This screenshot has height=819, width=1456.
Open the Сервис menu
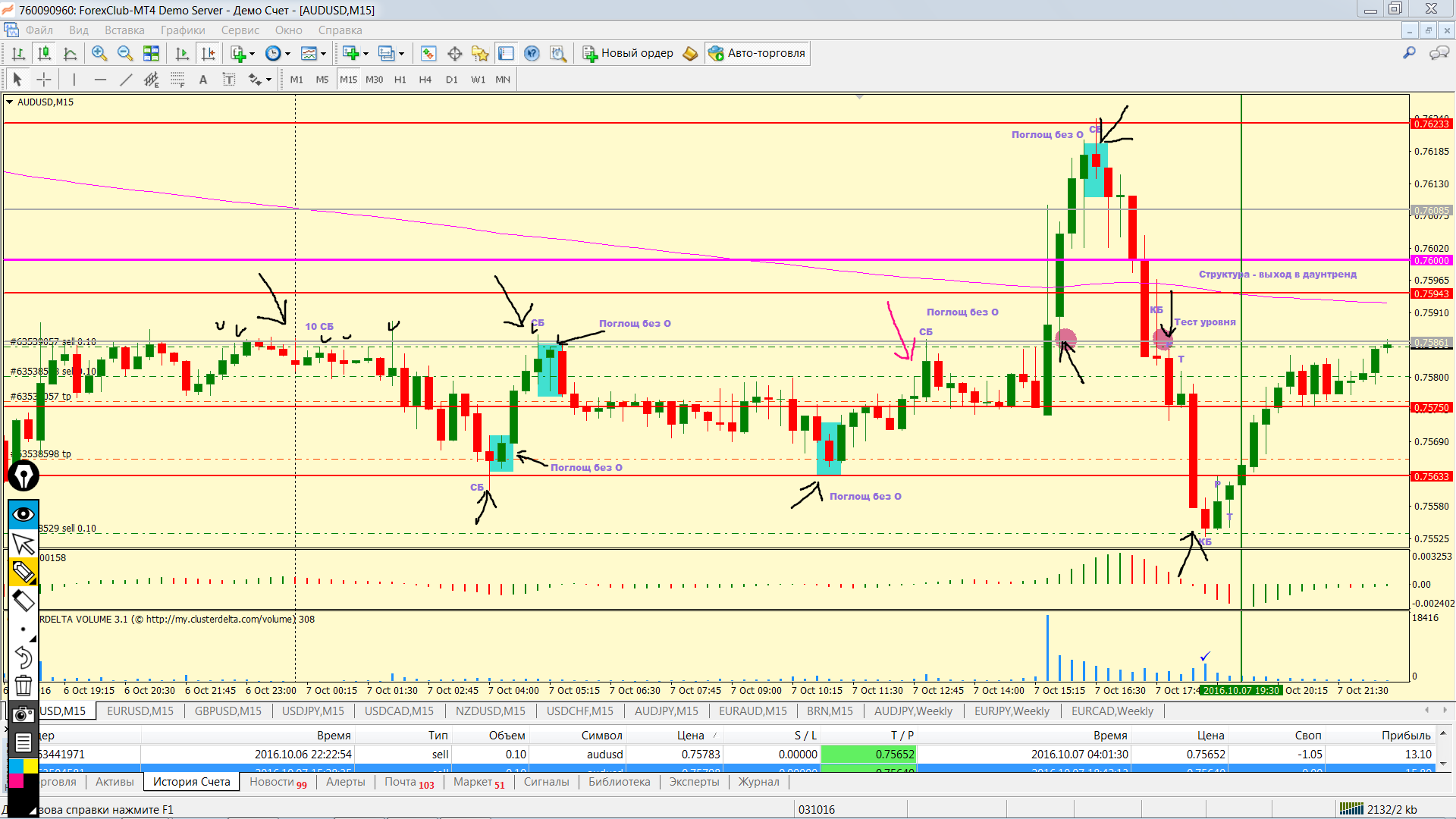click(x=240, y=30)
